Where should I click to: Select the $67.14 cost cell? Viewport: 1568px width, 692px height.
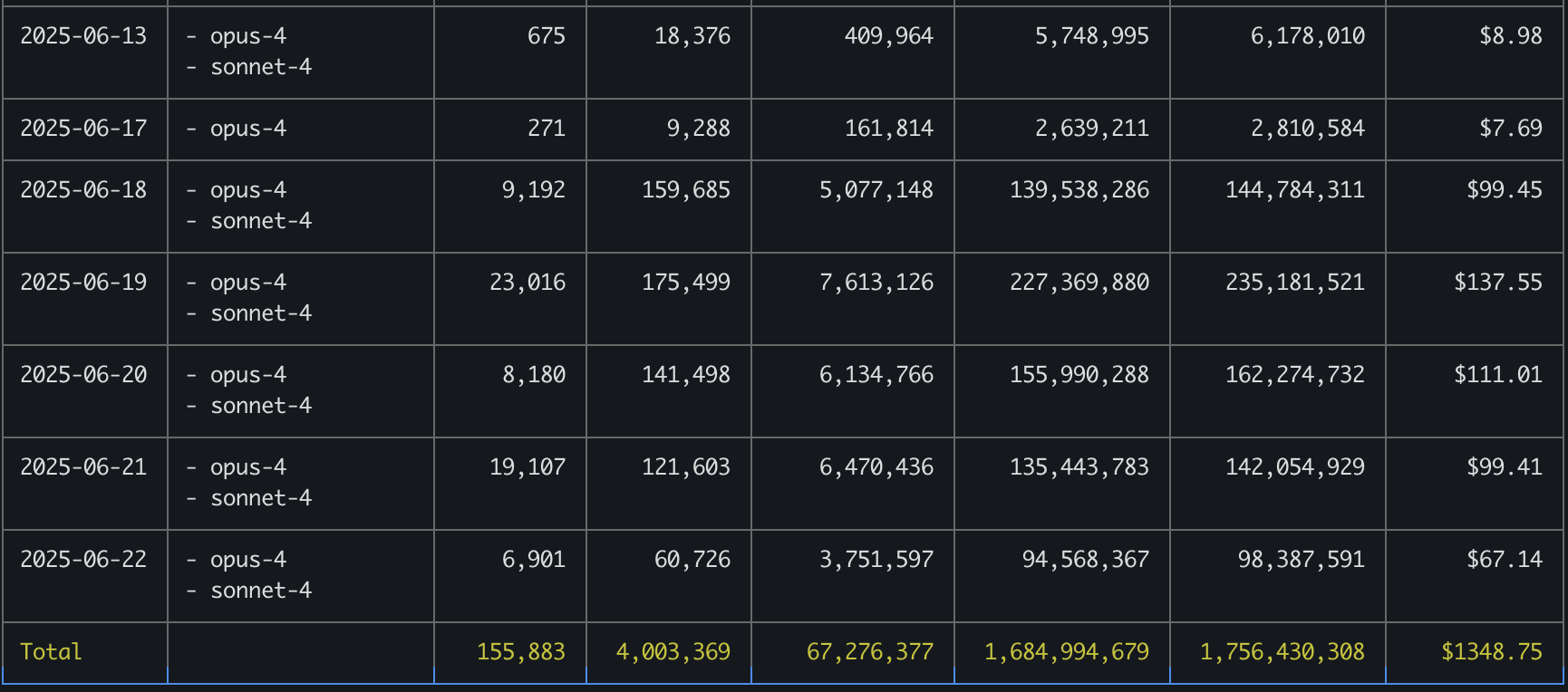[1504, 560]
